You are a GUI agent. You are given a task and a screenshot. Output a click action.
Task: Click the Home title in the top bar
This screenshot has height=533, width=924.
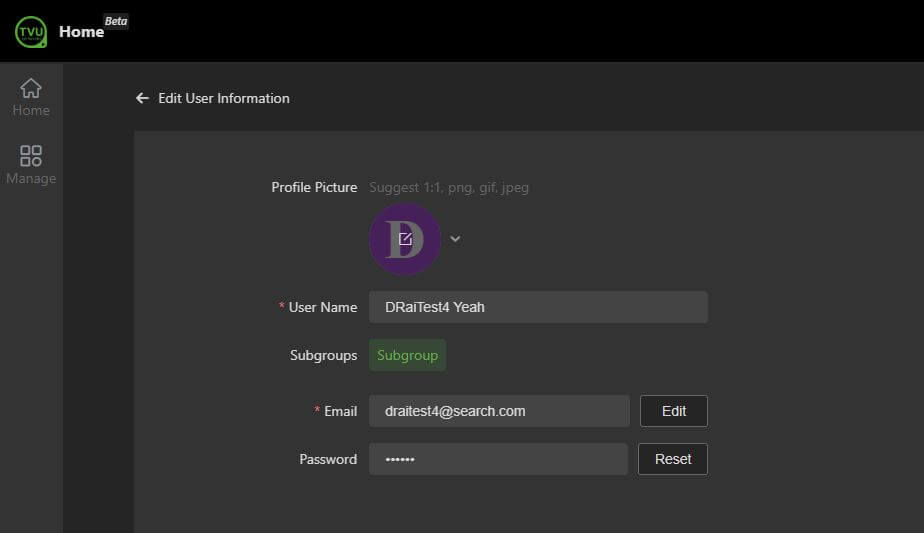tap(81, 32)
